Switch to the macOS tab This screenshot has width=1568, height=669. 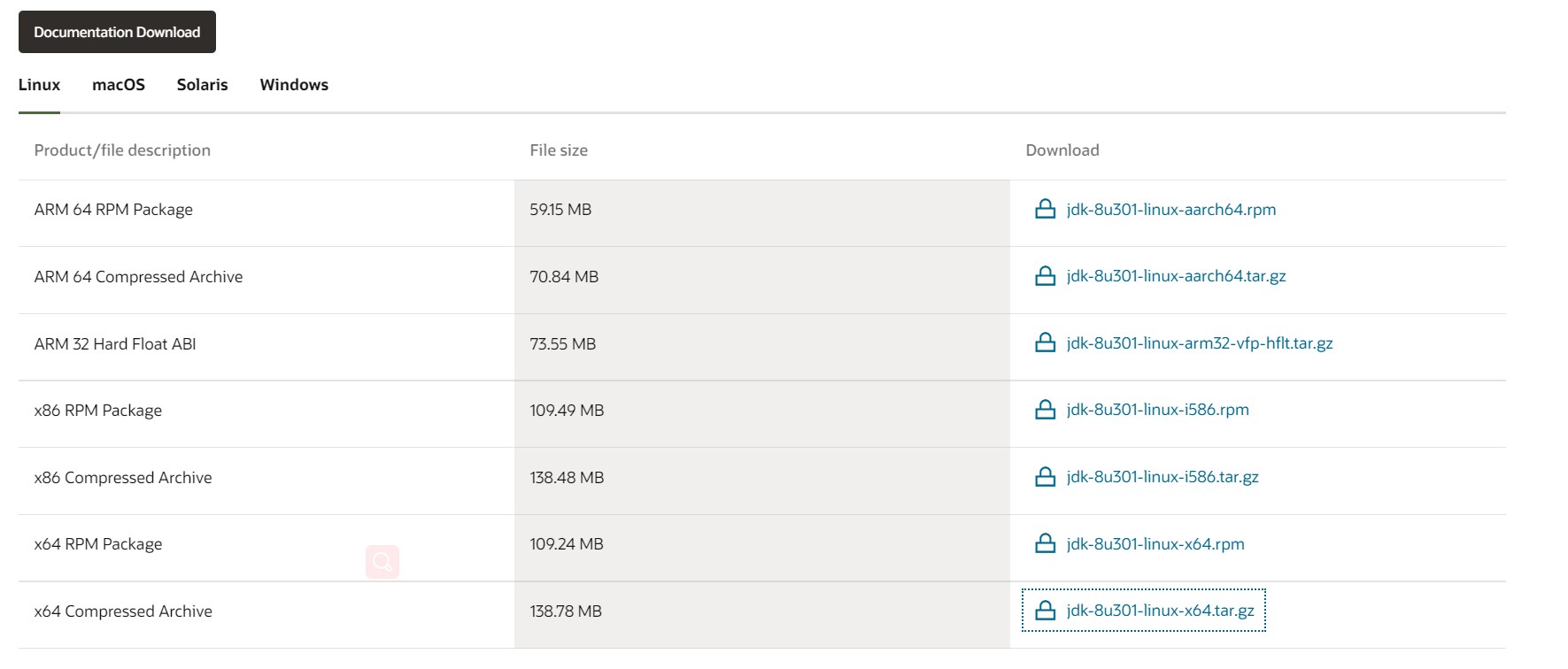pos(119,85)
